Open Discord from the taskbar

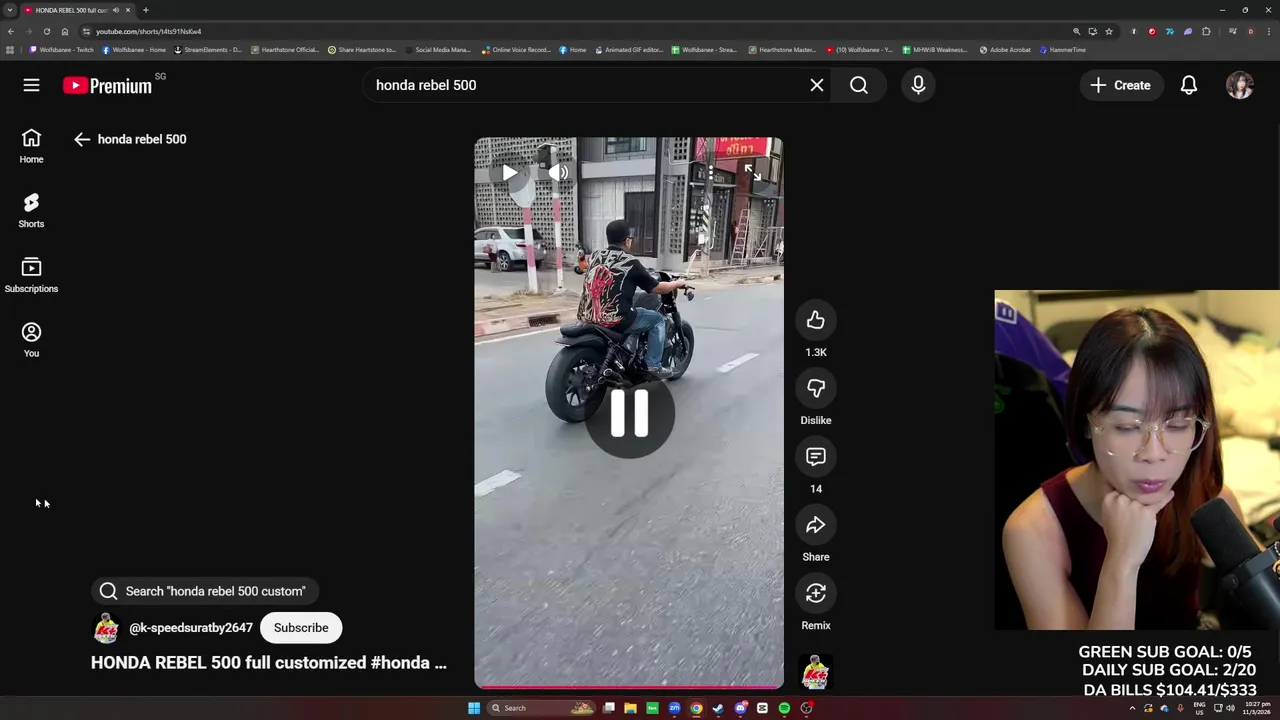[740, 708]
